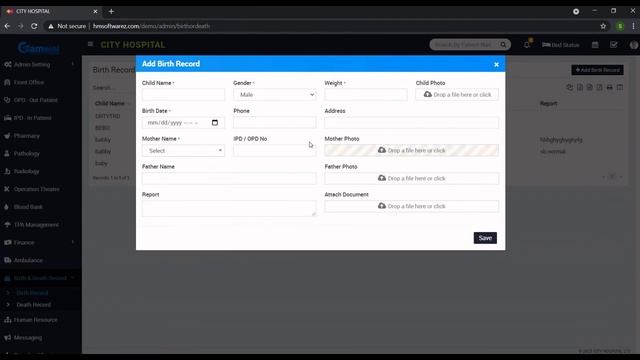
Task: Click the Birth Date field
Action: 183,122
